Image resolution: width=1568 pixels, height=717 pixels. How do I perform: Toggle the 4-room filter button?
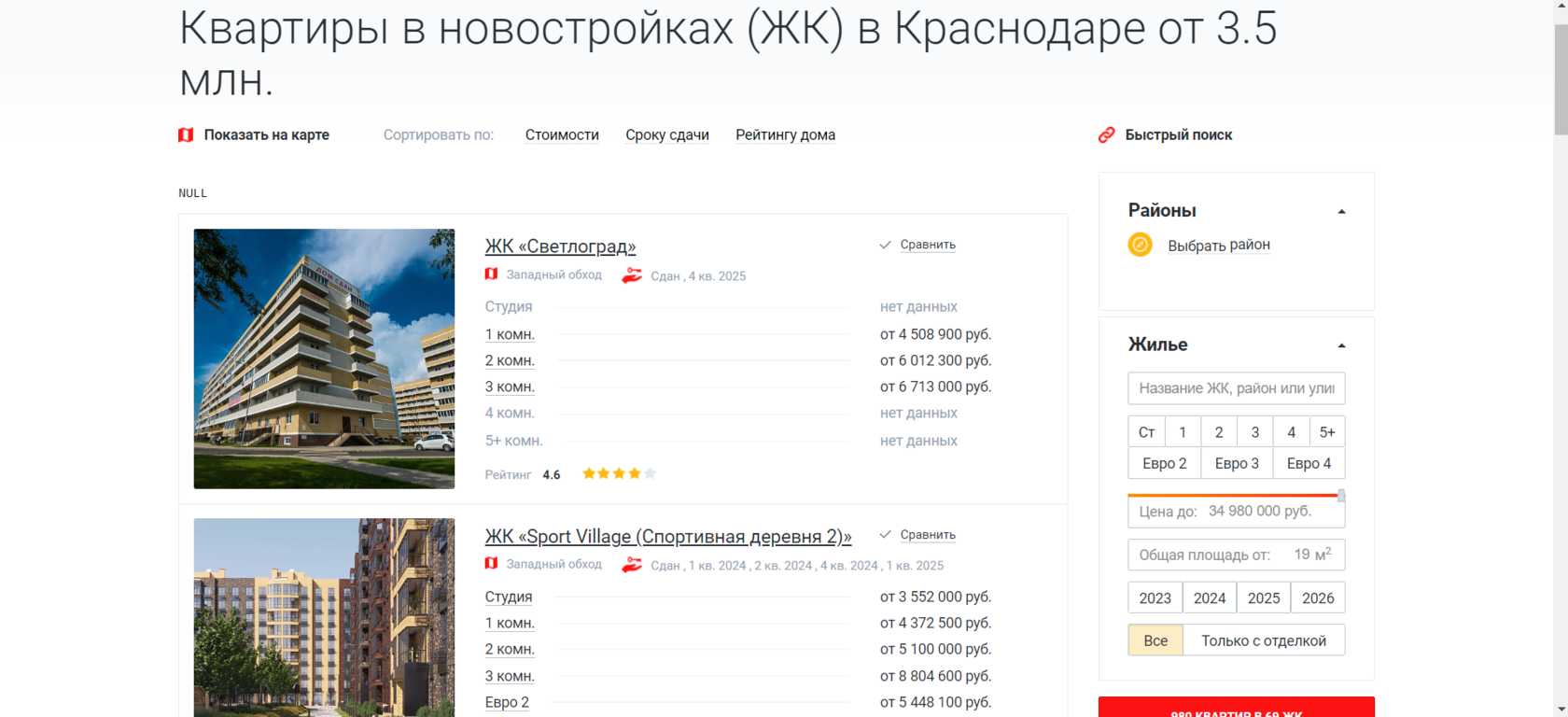click(1292, 432)
